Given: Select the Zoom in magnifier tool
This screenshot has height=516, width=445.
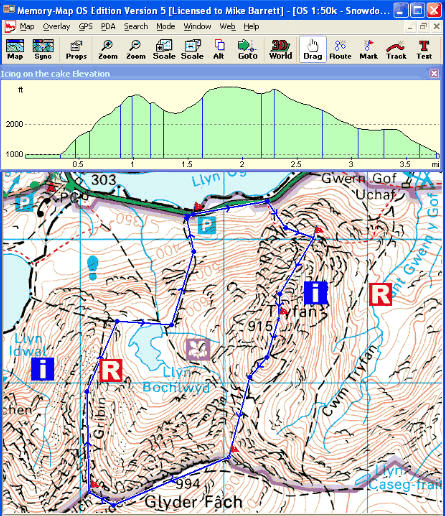Looking at the screenshot, I should 108,49.
